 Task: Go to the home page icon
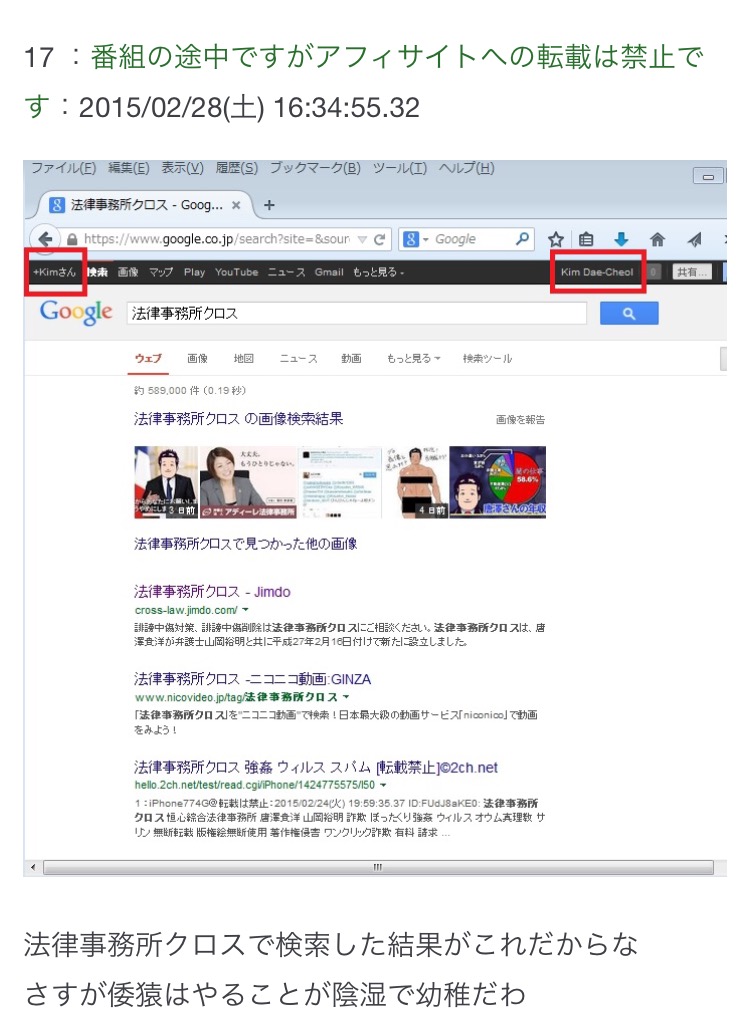(657, 240)
